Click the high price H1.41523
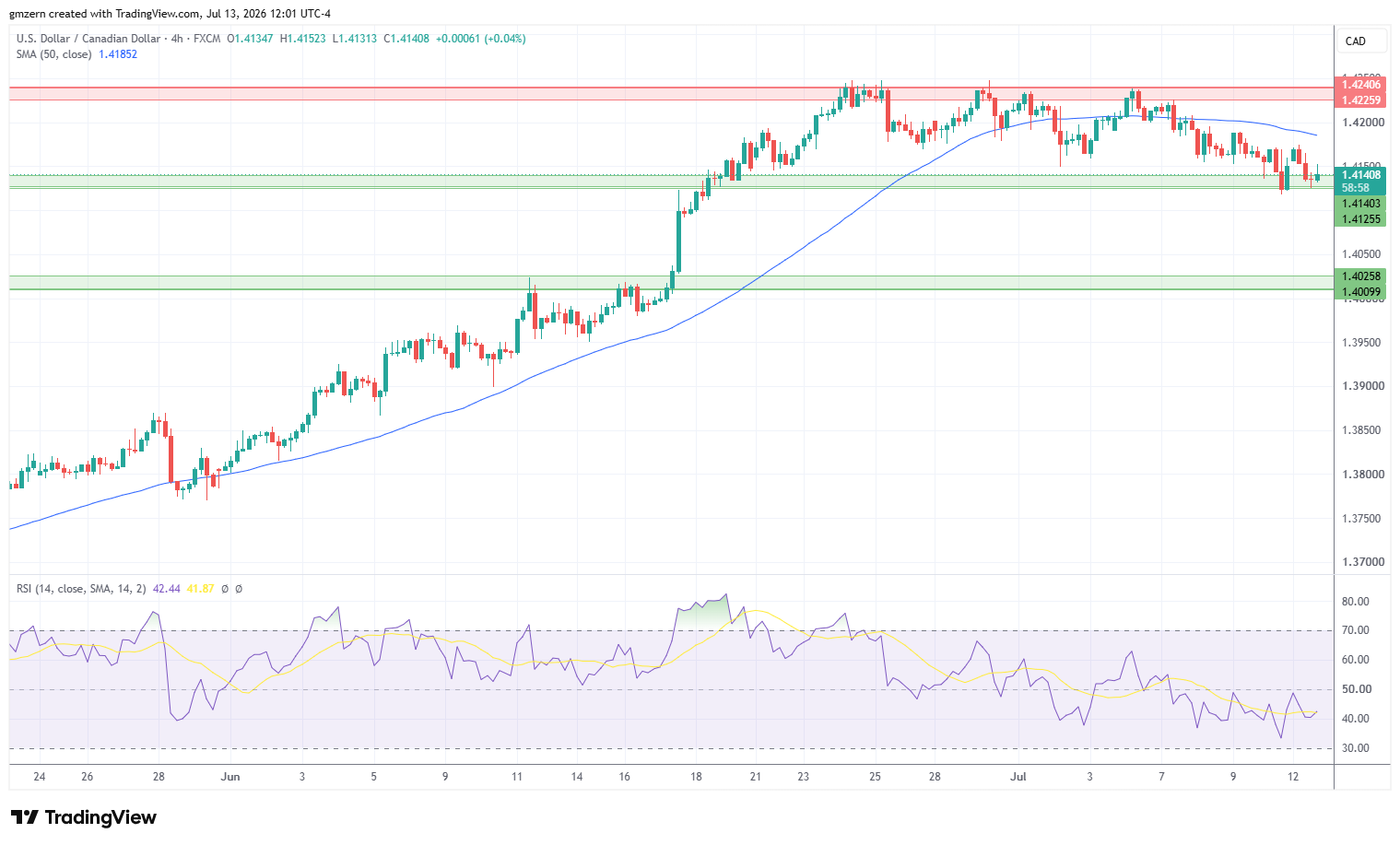Viewport: 1400px width, 845px height. tap(302, 39)
